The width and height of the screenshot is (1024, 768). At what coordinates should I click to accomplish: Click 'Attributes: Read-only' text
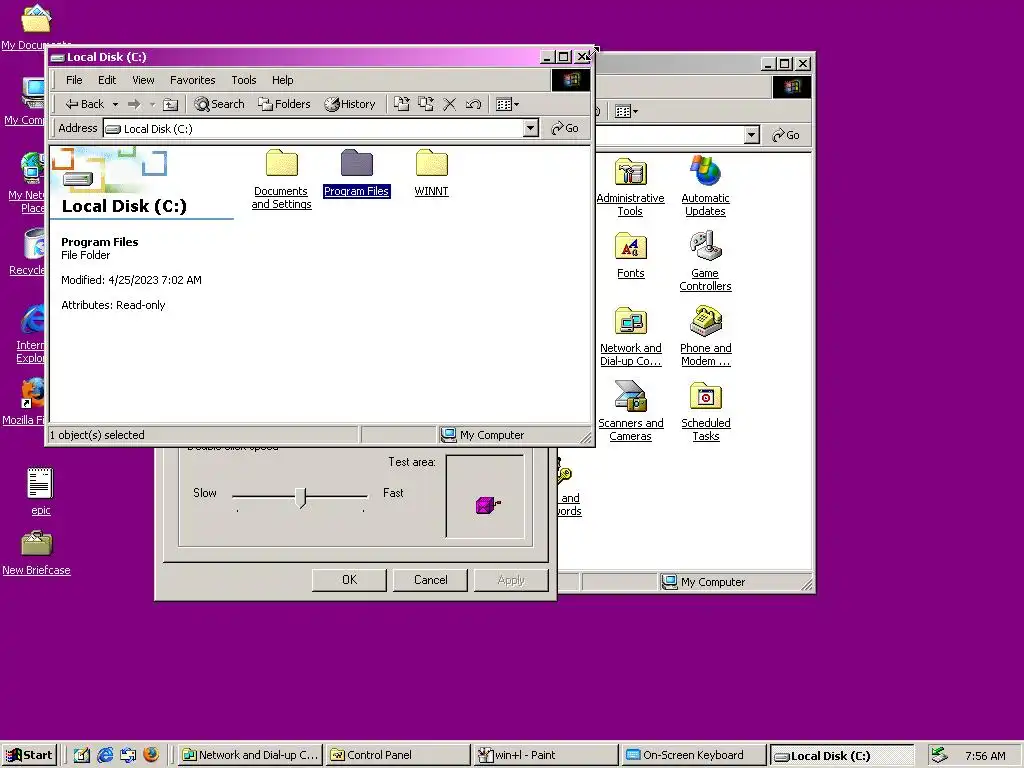113,305
